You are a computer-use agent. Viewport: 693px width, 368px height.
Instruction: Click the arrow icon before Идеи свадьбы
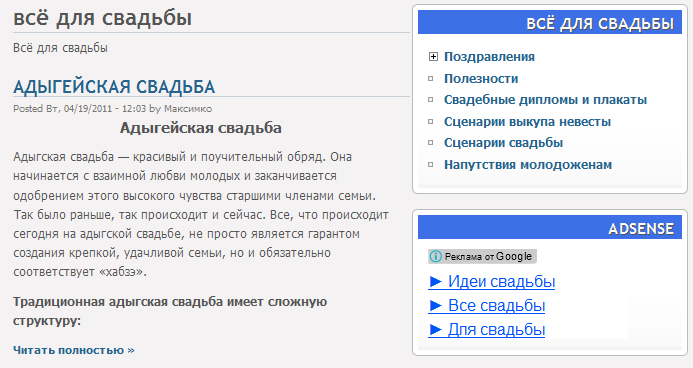pyautogui.click(x=435, y=281)
